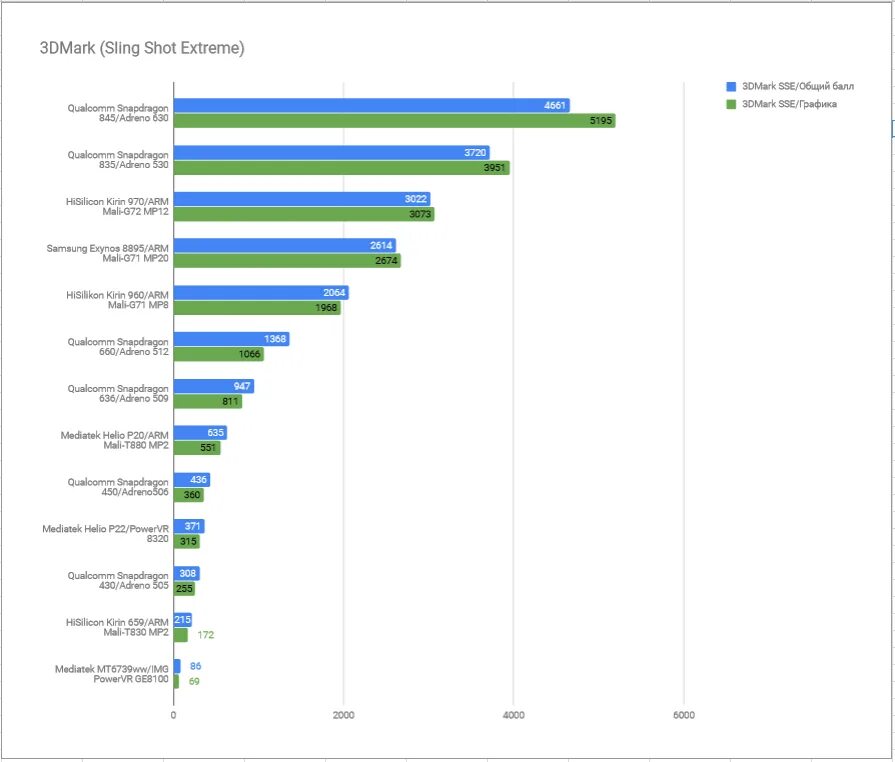This screenshot has height=762, width=895.
Task: Select axis label Qualcomm Snapdragon 660/Adreno 512
Action: tap(118, 347)
